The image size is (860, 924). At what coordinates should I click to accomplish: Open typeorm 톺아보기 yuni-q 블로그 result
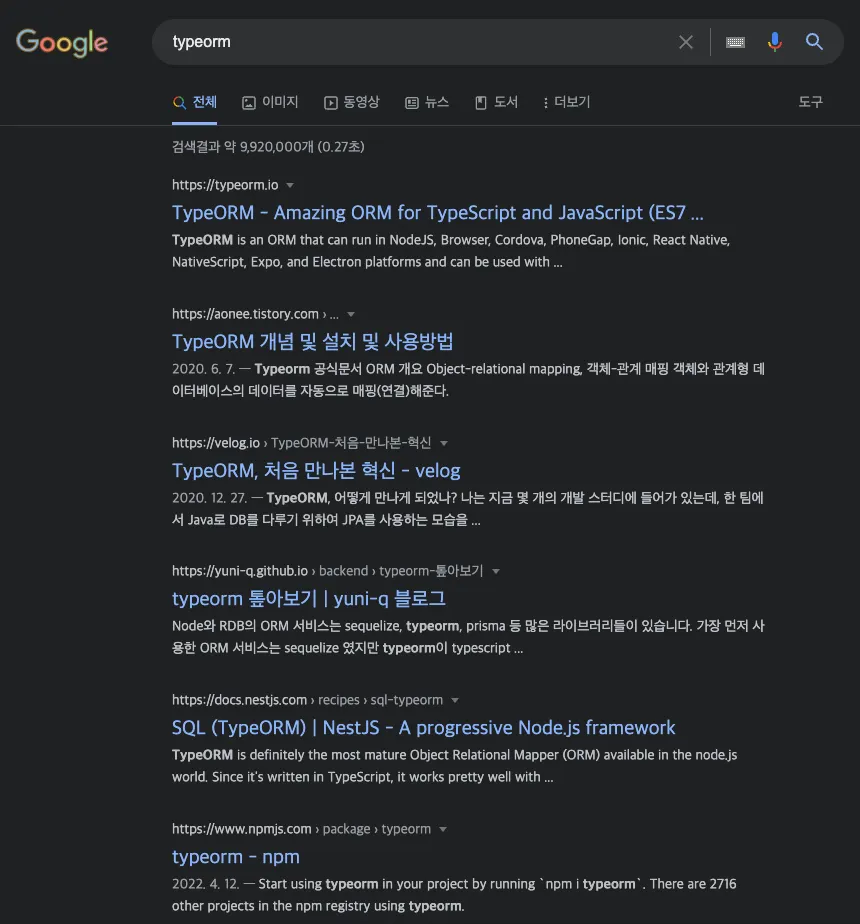point(309,599)
